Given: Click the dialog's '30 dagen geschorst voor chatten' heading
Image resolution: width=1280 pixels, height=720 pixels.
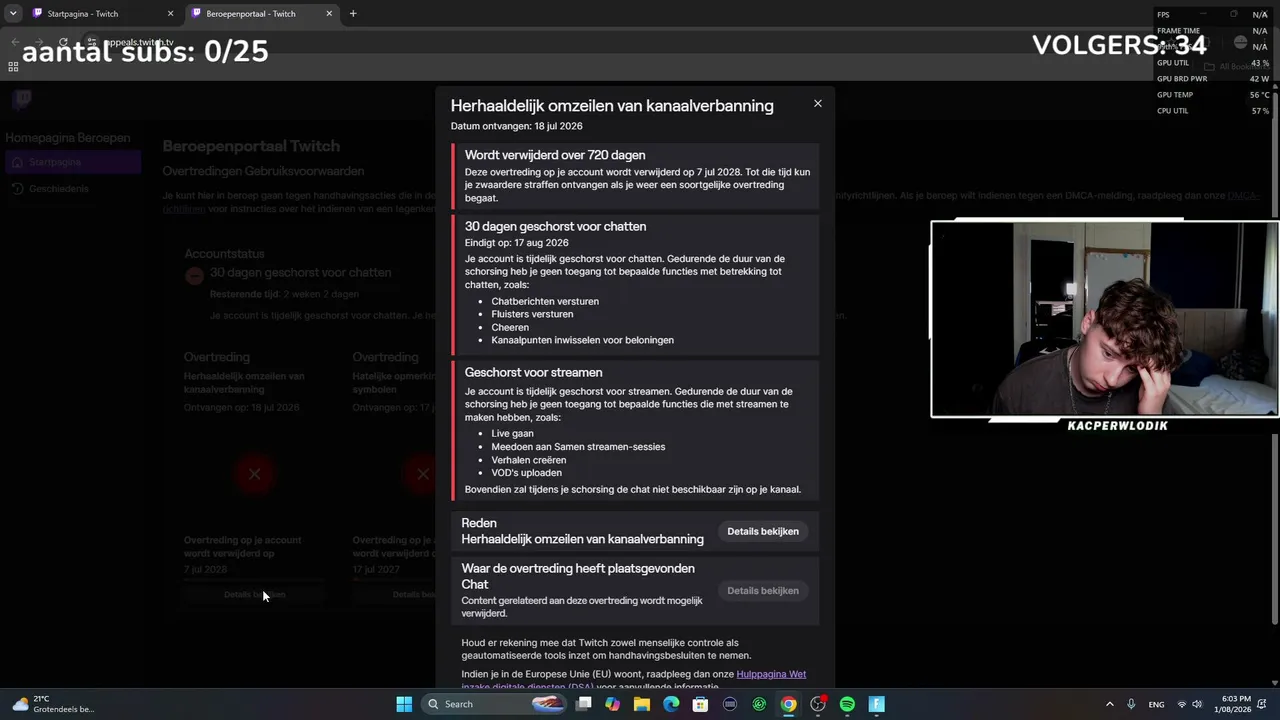Looking at the screenshot, I should (x=555, y=226).
